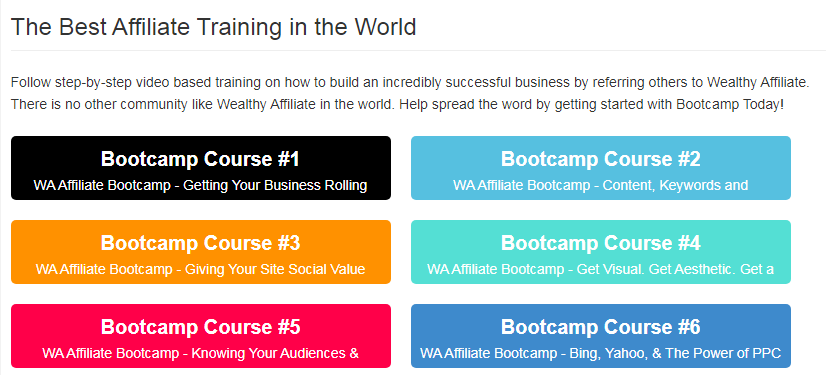
Task: Select the light sky-blue course tile
Action: tap(601, 168)
